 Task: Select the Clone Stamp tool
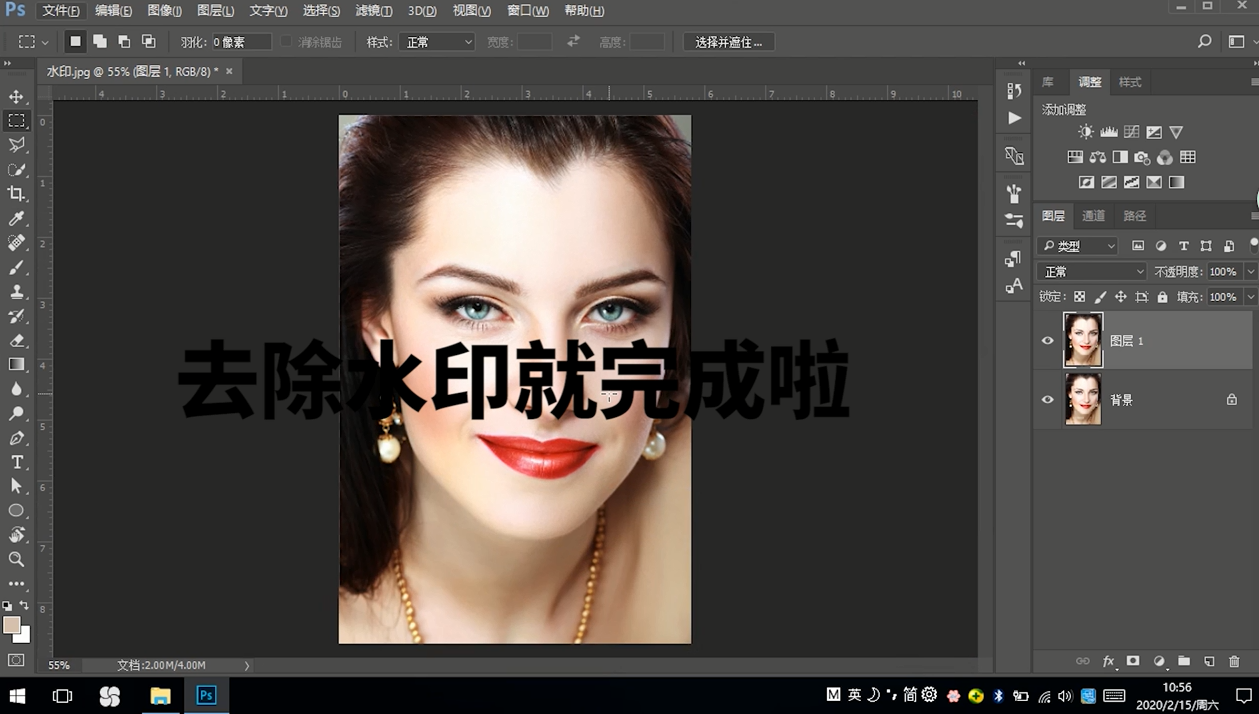[x=16, y=291]
